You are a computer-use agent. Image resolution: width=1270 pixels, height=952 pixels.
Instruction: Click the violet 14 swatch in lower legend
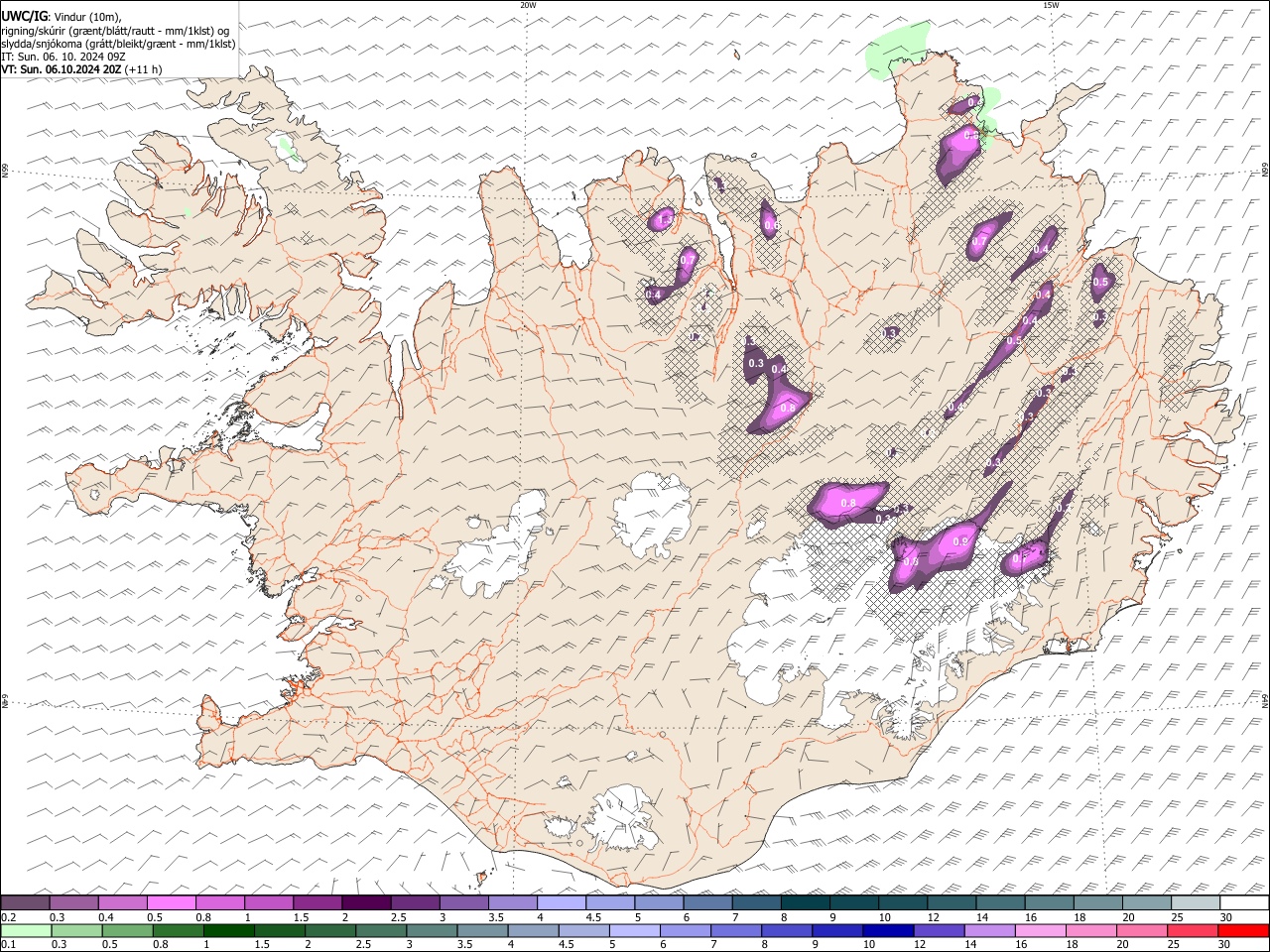pyautogui.click(x=990, y=931)
